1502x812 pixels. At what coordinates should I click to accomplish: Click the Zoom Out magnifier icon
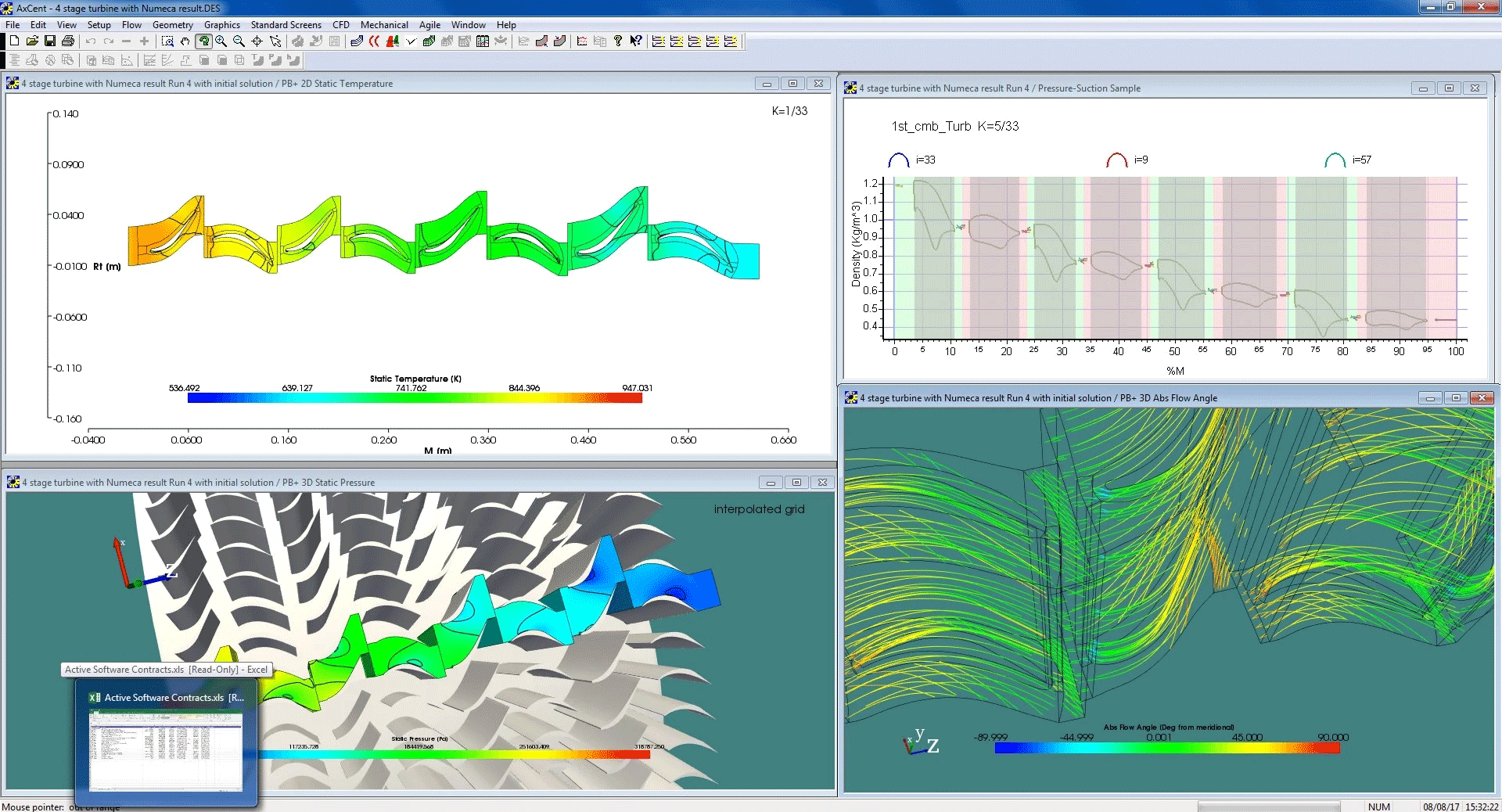click(239, 41)
